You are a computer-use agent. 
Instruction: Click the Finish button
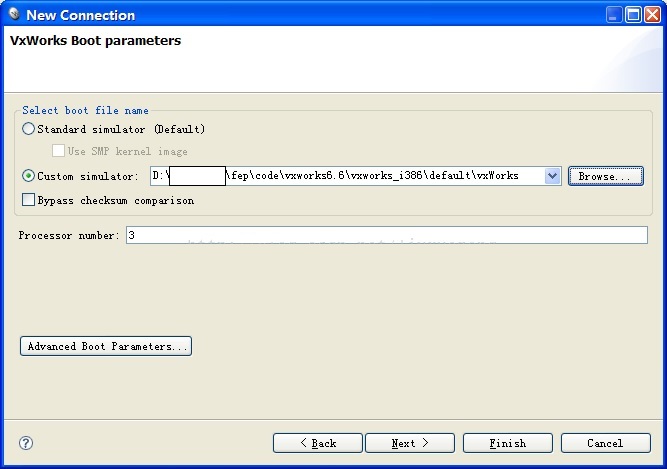(x=508, y=443)
